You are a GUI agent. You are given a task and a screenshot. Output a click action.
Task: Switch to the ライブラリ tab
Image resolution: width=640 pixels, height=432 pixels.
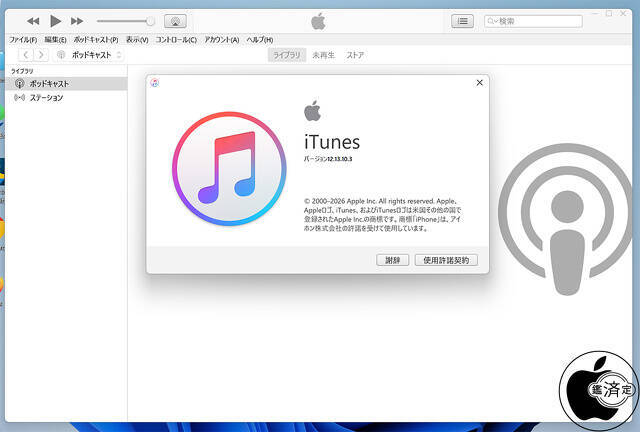tap(287, 55)
